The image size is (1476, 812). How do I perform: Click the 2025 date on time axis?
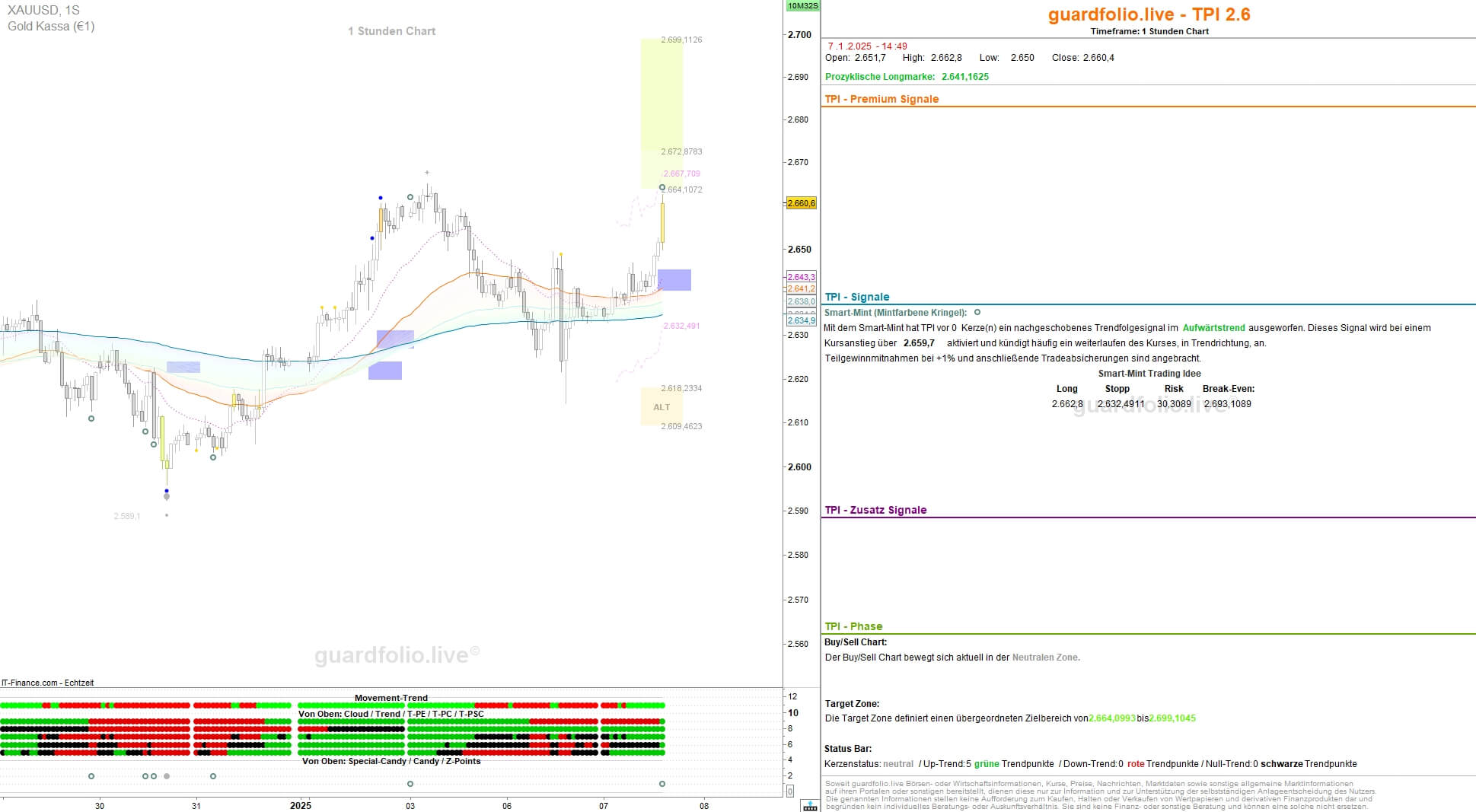[301, 805]
